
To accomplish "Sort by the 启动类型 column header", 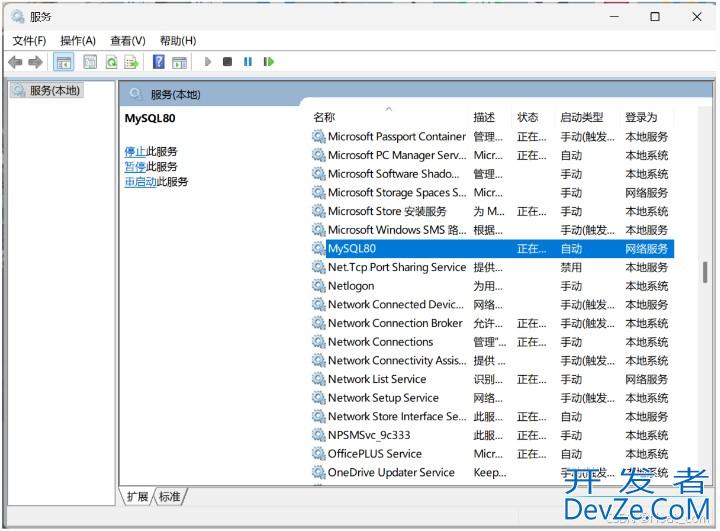I will click(x=581, y=117).
